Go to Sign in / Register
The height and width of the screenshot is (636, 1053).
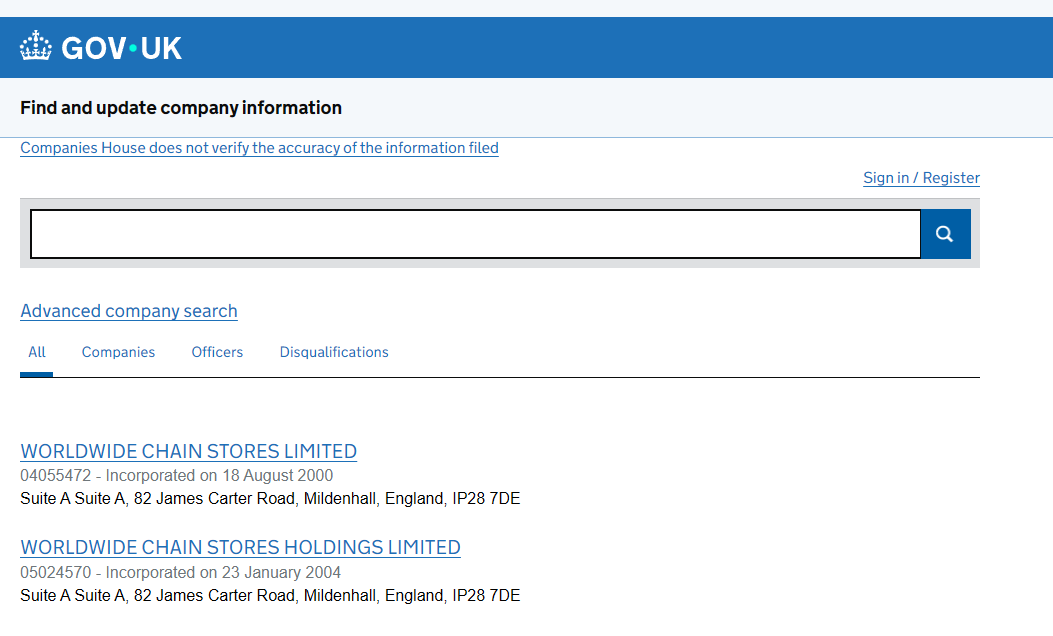tap(921, 178)
